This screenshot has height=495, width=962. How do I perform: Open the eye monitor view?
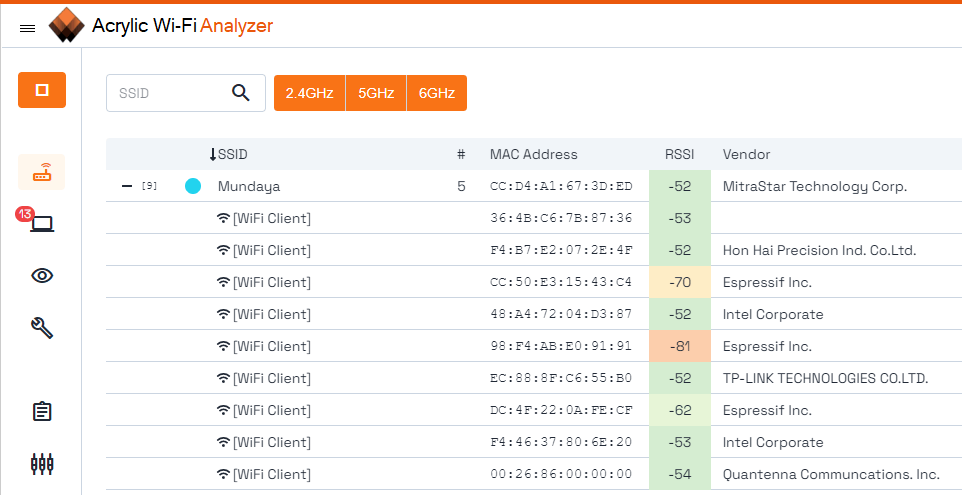[x=42, y=275]
